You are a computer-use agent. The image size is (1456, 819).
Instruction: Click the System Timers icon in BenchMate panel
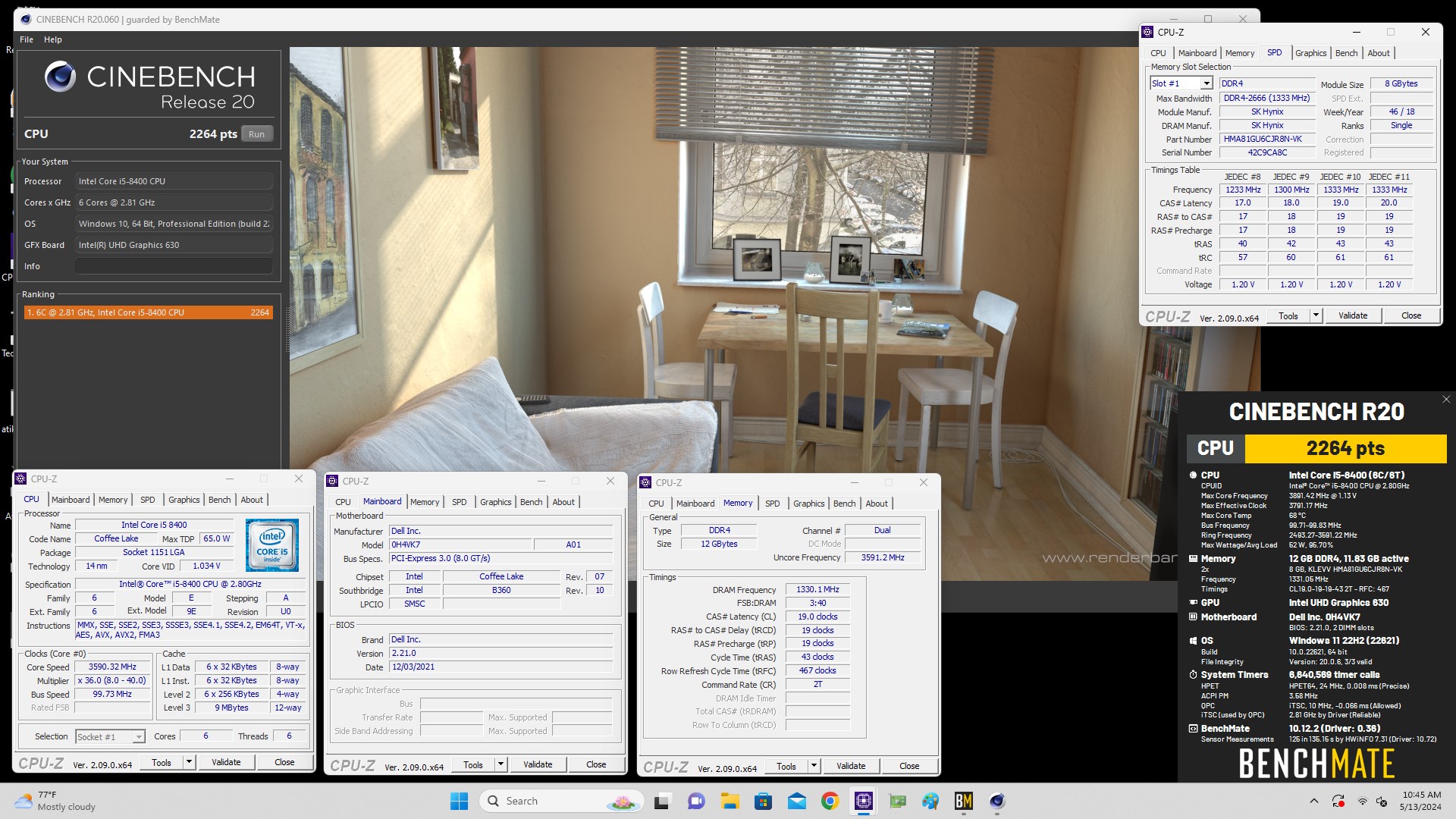(x=1193, y=675)
